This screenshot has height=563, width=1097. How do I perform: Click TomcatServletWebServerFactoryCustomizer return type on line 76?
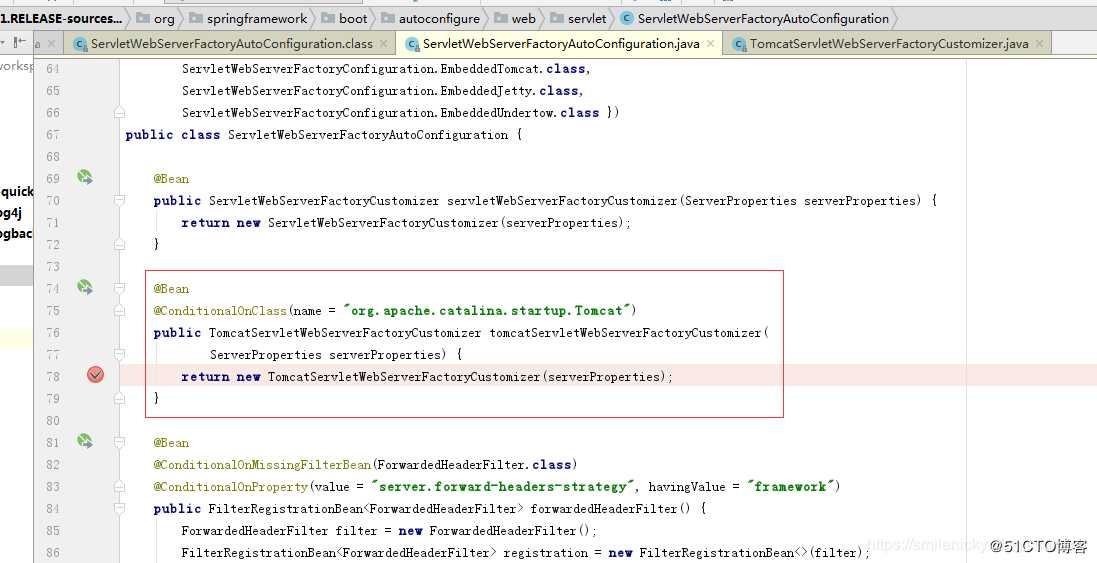pos(345,333)
